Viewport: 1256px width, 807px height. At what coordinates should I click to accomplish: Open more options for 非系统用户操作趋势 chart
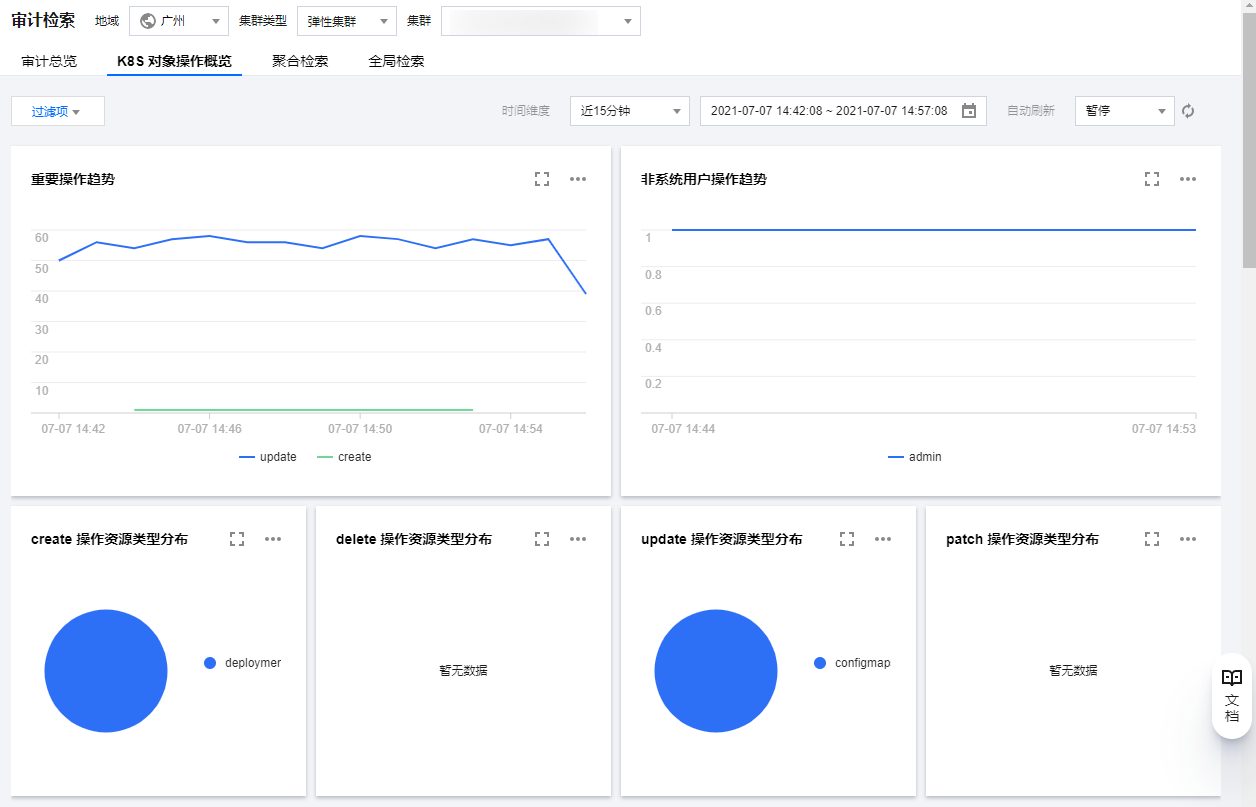pos(1188,179)
